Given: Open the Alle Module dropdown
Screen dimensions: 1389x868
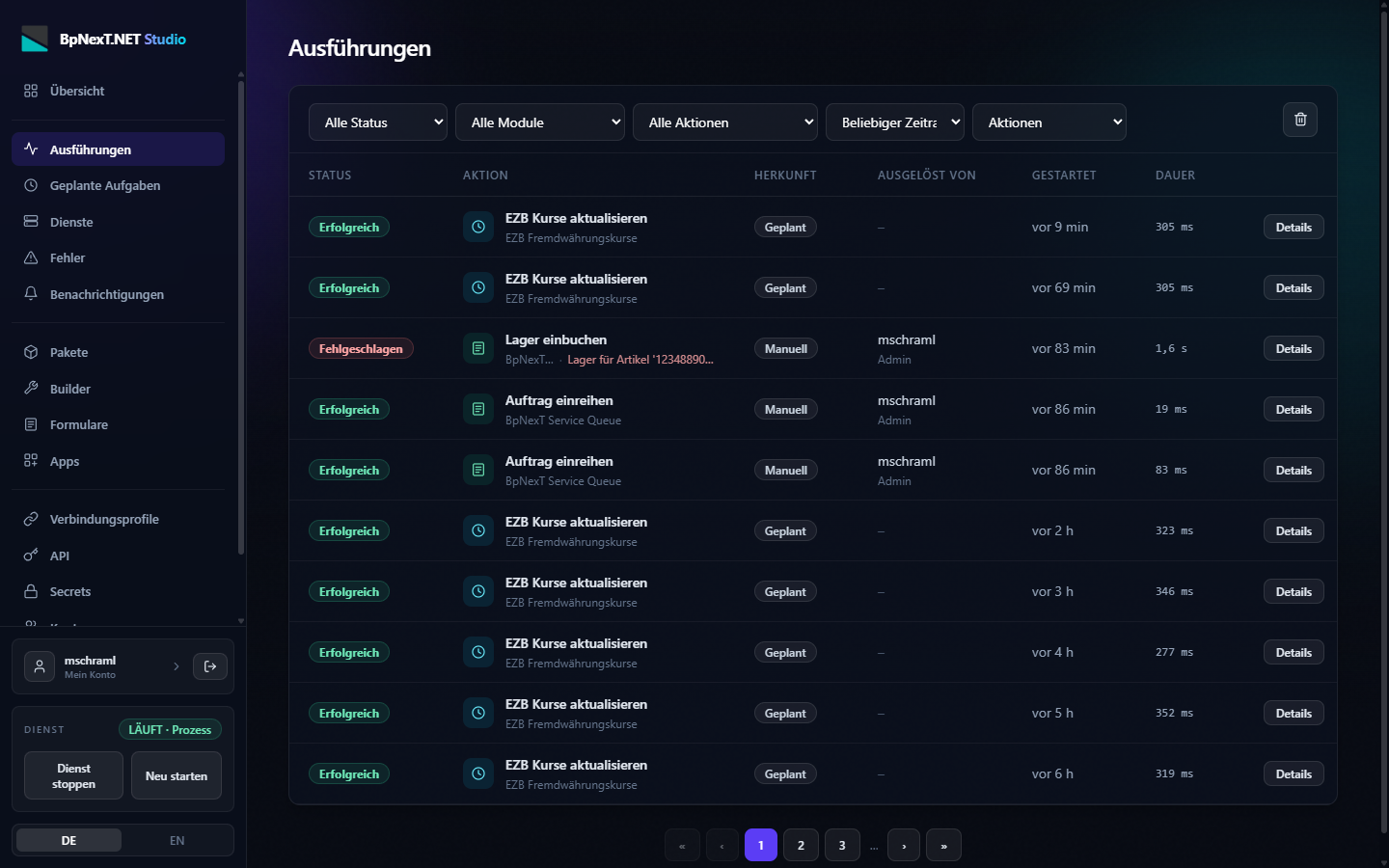Looking at the screenshot, I should 540,122.
